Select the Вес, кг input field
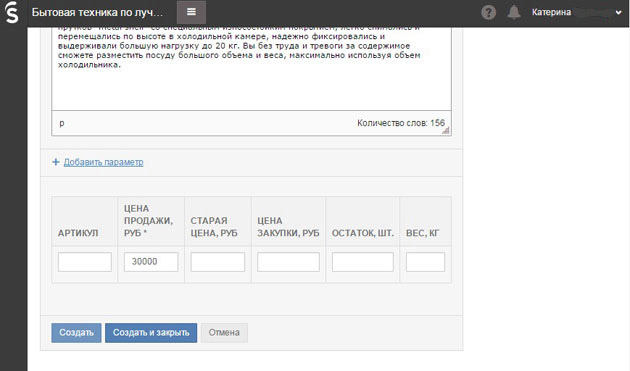This screenshot has width=630, height=371. [x=425, y=262]
